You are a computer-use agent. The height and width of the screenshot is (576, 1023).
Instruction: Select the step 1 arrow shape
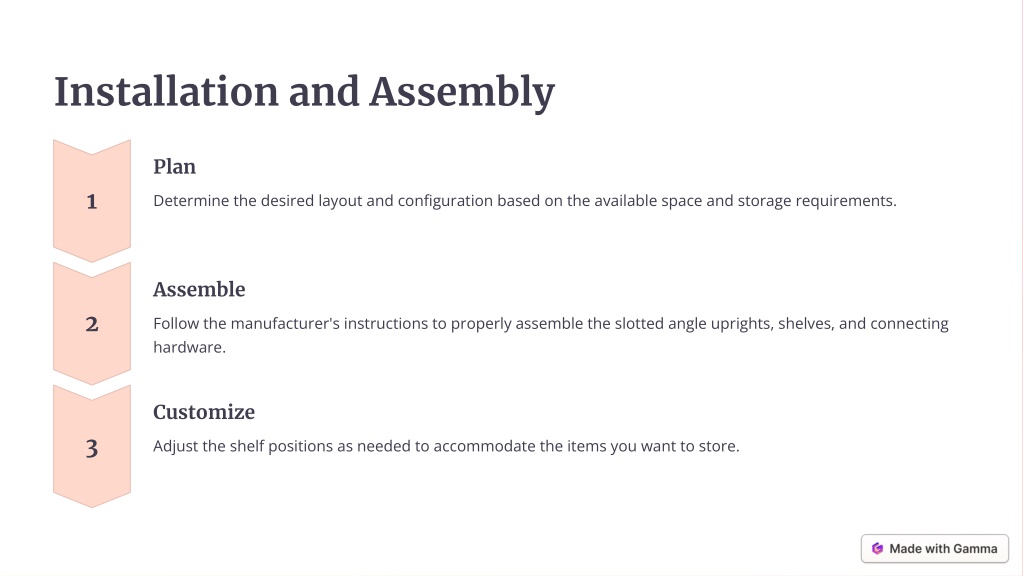pyautogui.click(x=92, y=201)
